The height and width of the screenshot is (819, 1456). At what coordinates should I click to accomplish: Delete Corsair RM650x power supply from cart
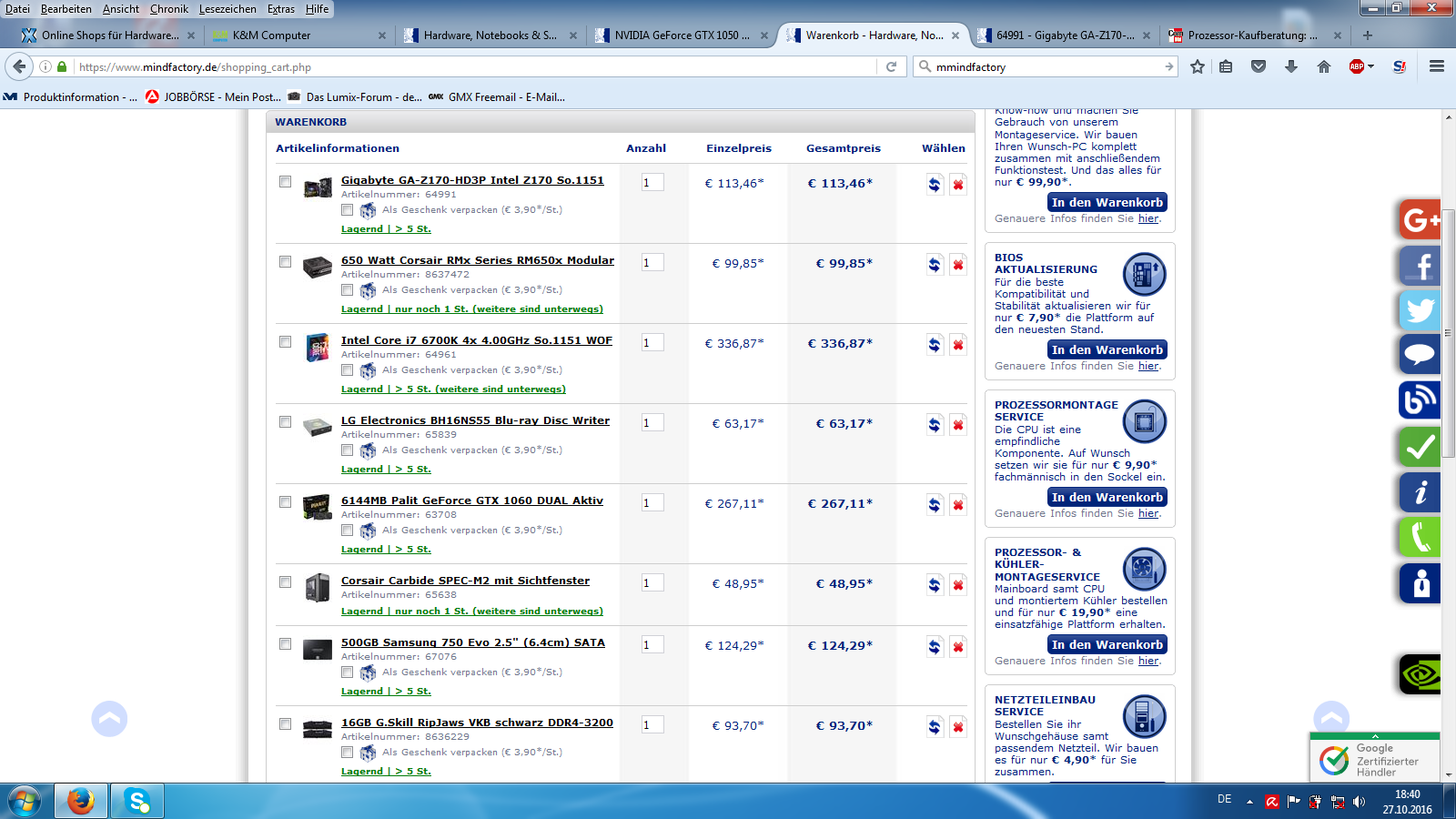[958, 265]
